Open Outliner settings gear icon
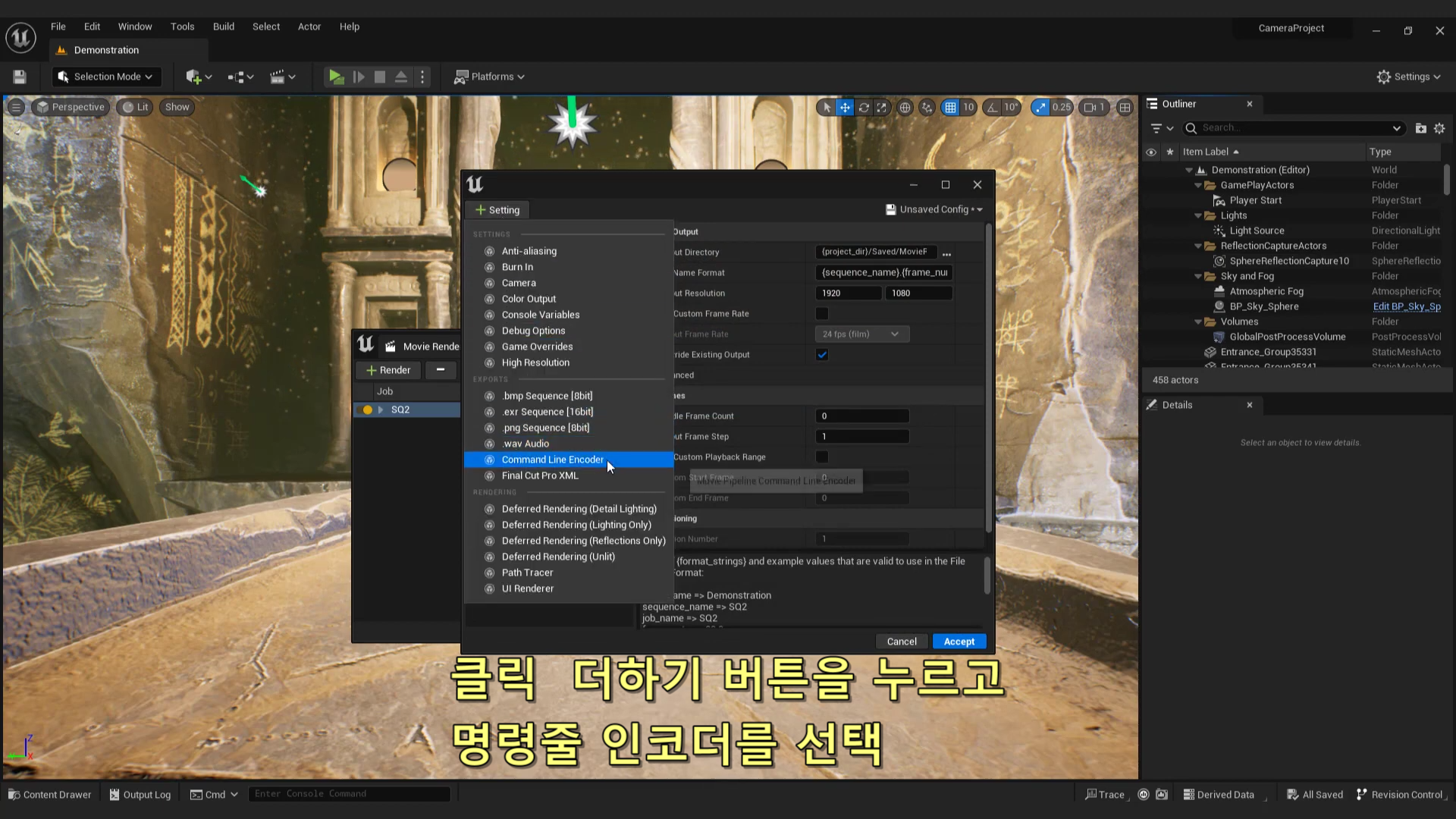 pos(1439,128)
